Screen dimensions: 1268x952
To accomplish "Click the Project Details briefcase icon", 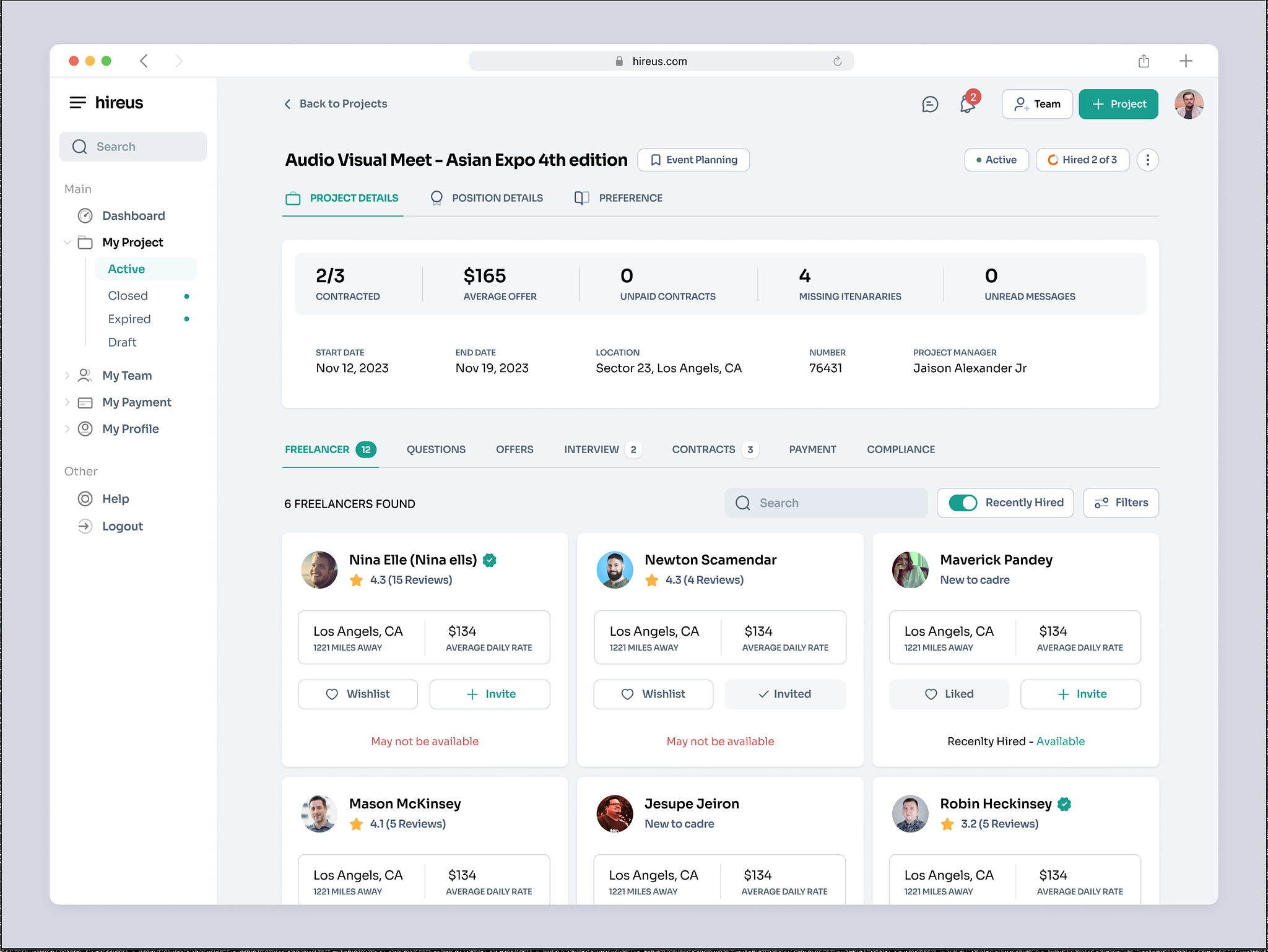I will [x=293, y=198].
